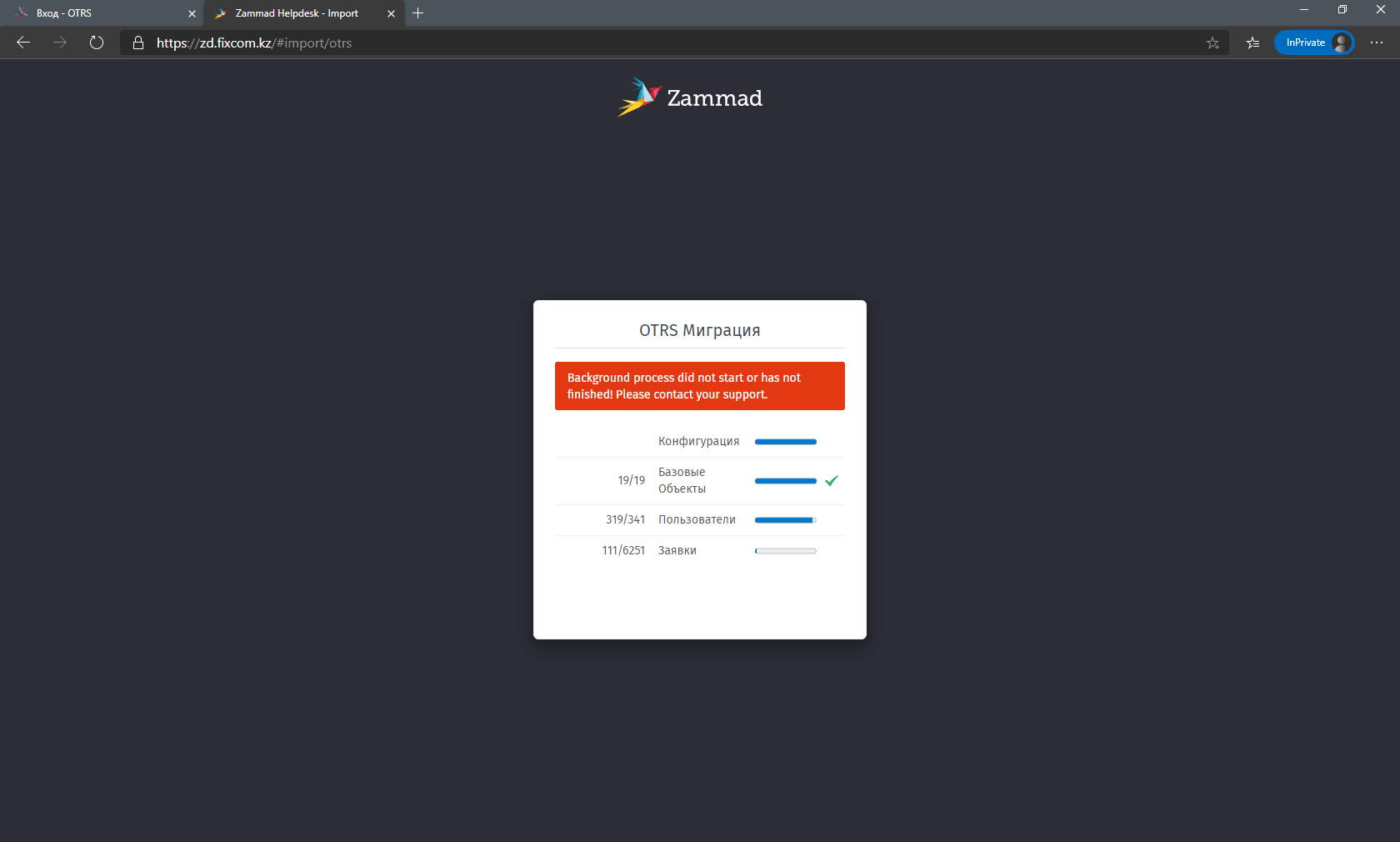
Task: Close the Вход - OTRS tab
Action: 192,13
